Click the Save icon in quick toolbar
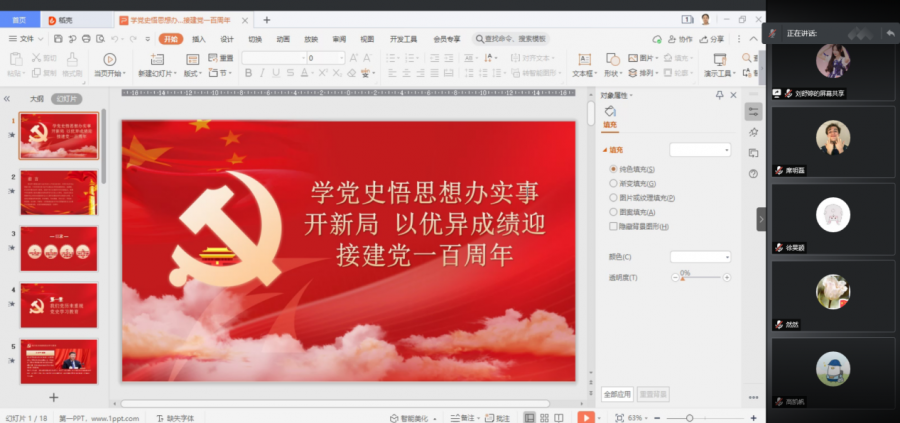This screenshot has height=423, width=900. pos(58,39)
